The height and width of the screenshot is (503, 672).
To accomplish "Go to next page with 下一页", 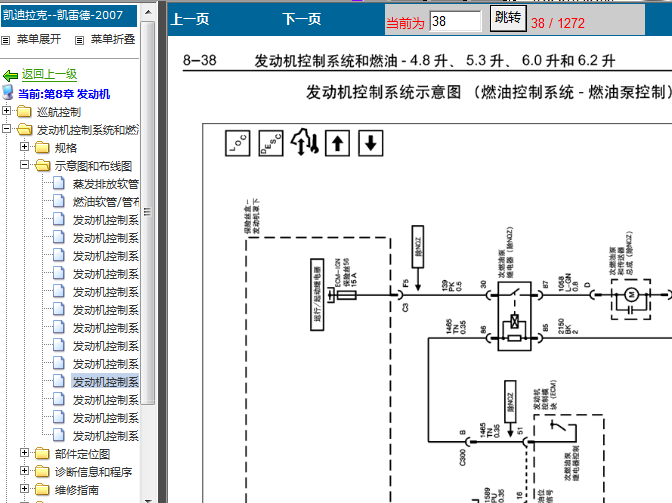I will click(x=302, y=19).
